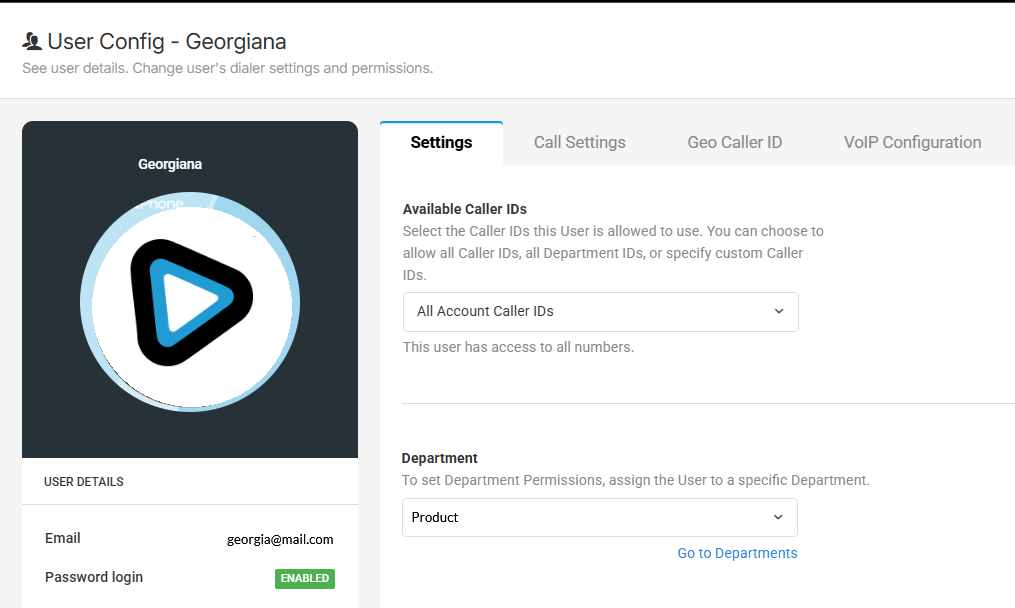
Task: Follow the Go to Departments link
Action: (x=737, y=553)
